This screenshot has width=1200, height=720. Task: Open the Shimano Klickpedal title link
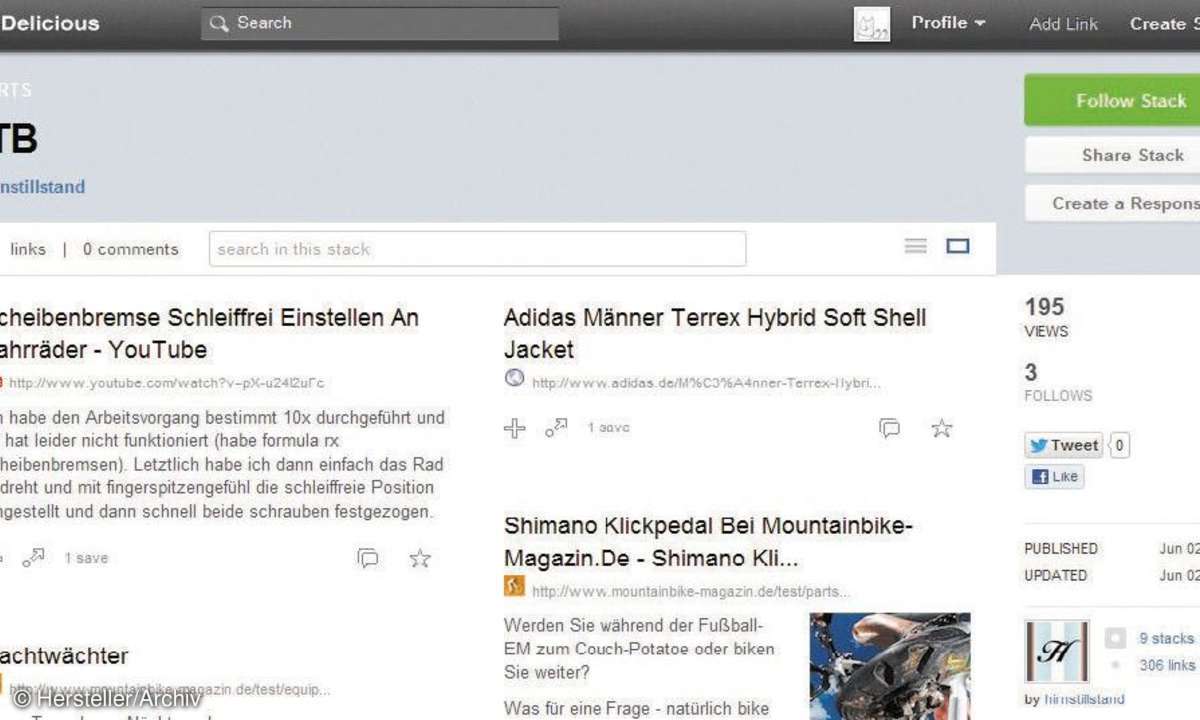[709, 541]
